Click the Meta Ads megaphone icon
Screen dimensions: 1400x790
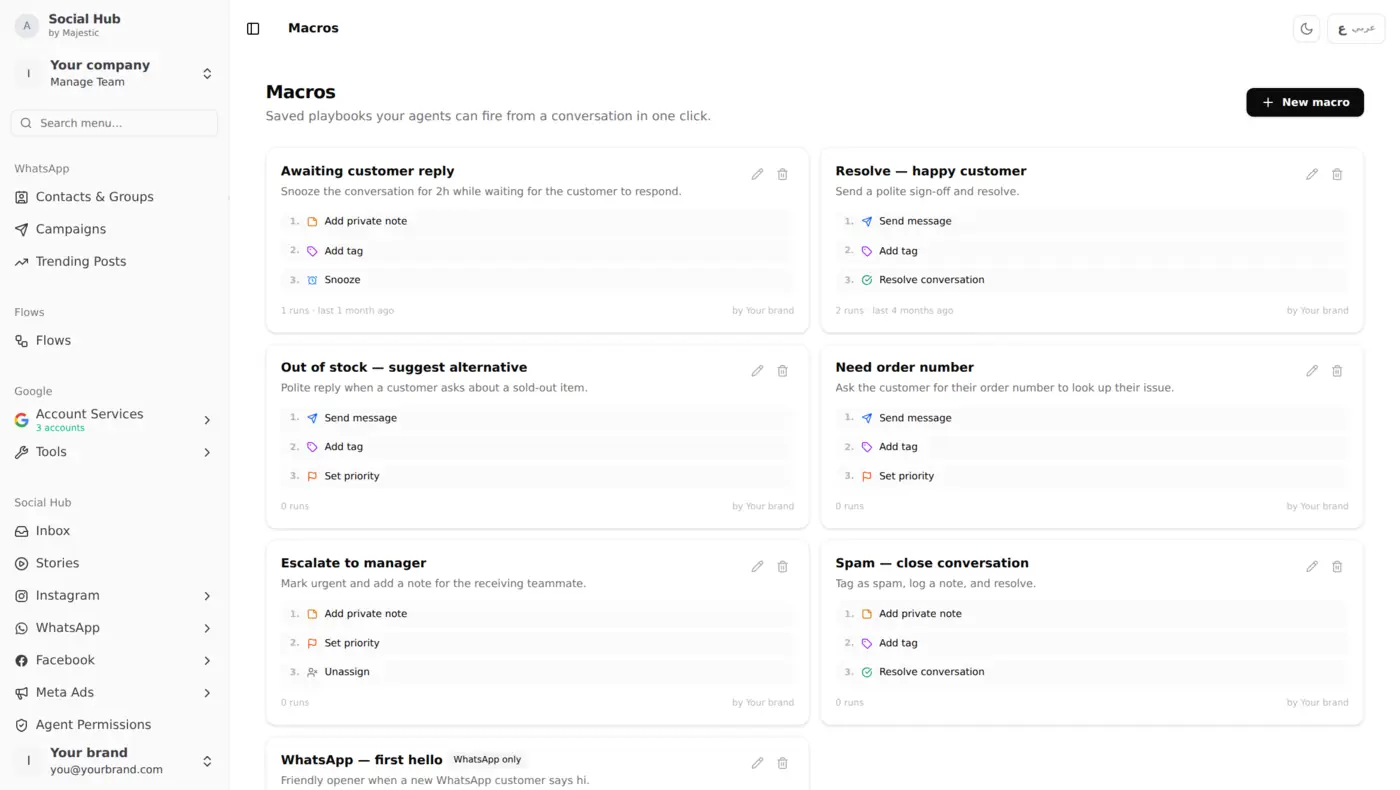click(21, 692)
